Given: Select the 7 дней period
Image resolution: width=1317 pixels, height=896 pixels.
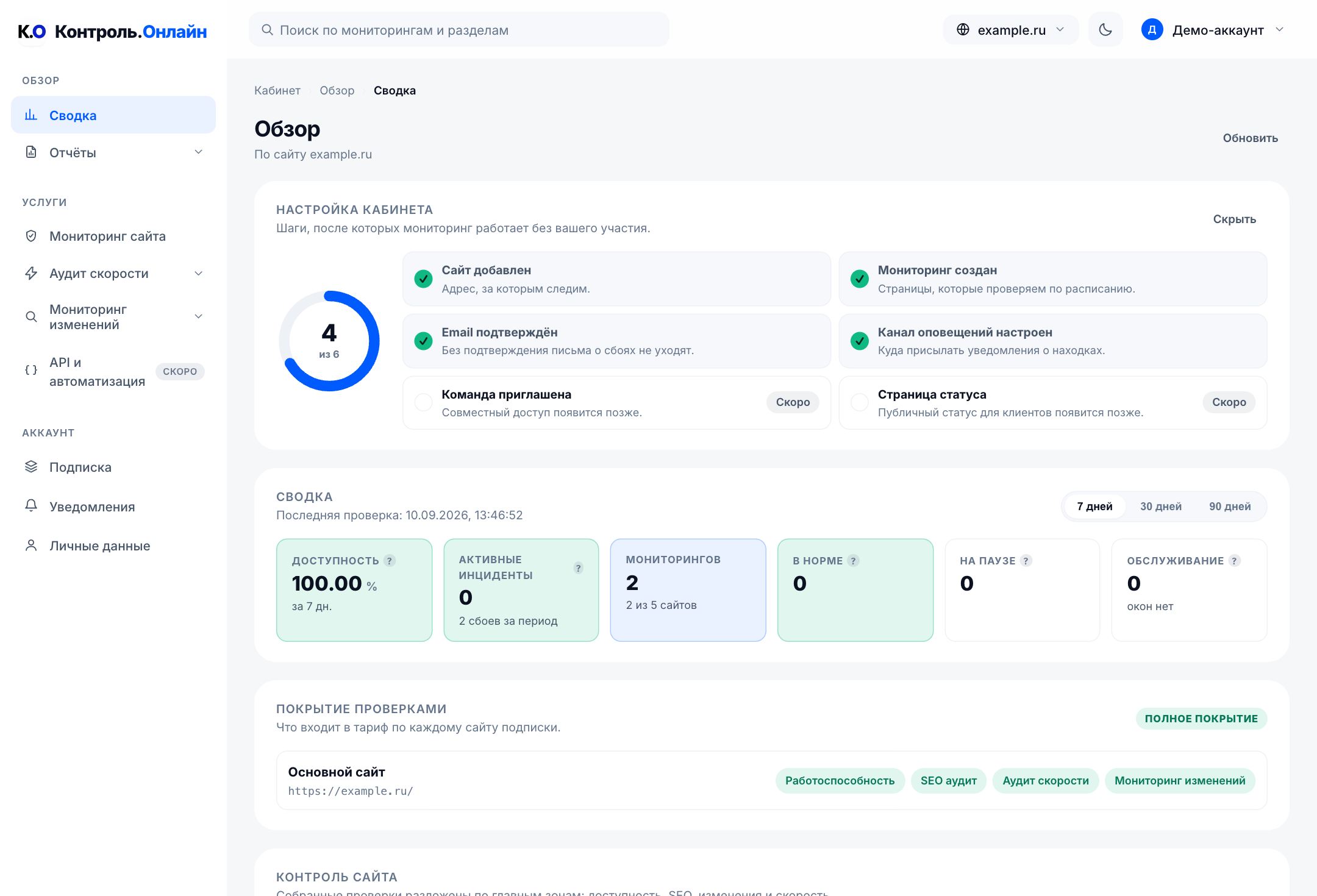Looking at the screenshot, I should click(x=1094, y=507).
